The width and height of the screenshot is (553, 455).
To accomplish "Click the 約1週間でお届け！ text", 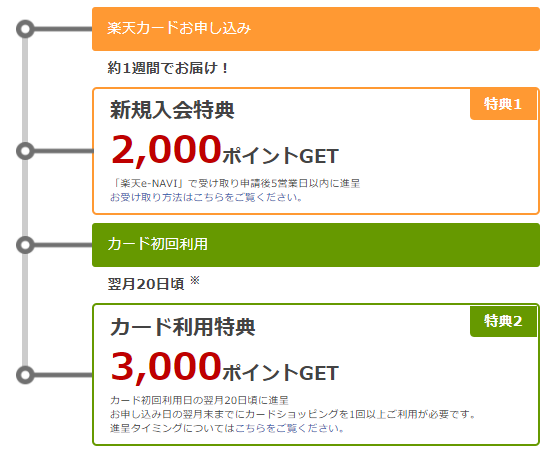I will (168, 68).
